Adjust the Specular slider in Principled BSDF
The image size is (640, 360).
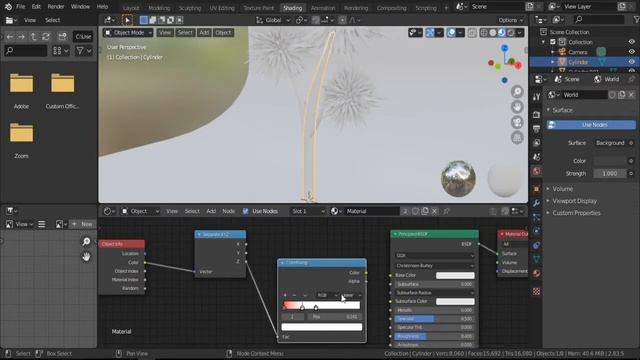point(434,319)
